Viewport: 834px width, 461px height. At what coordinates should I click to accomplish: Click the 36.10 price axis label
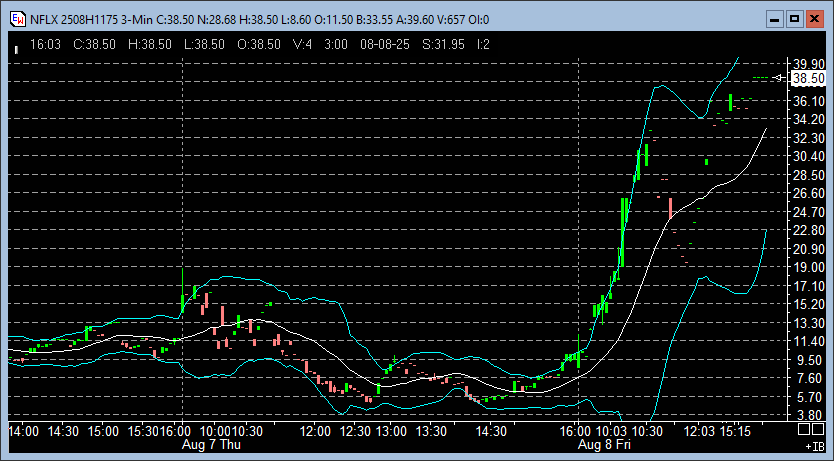[808, 101]
